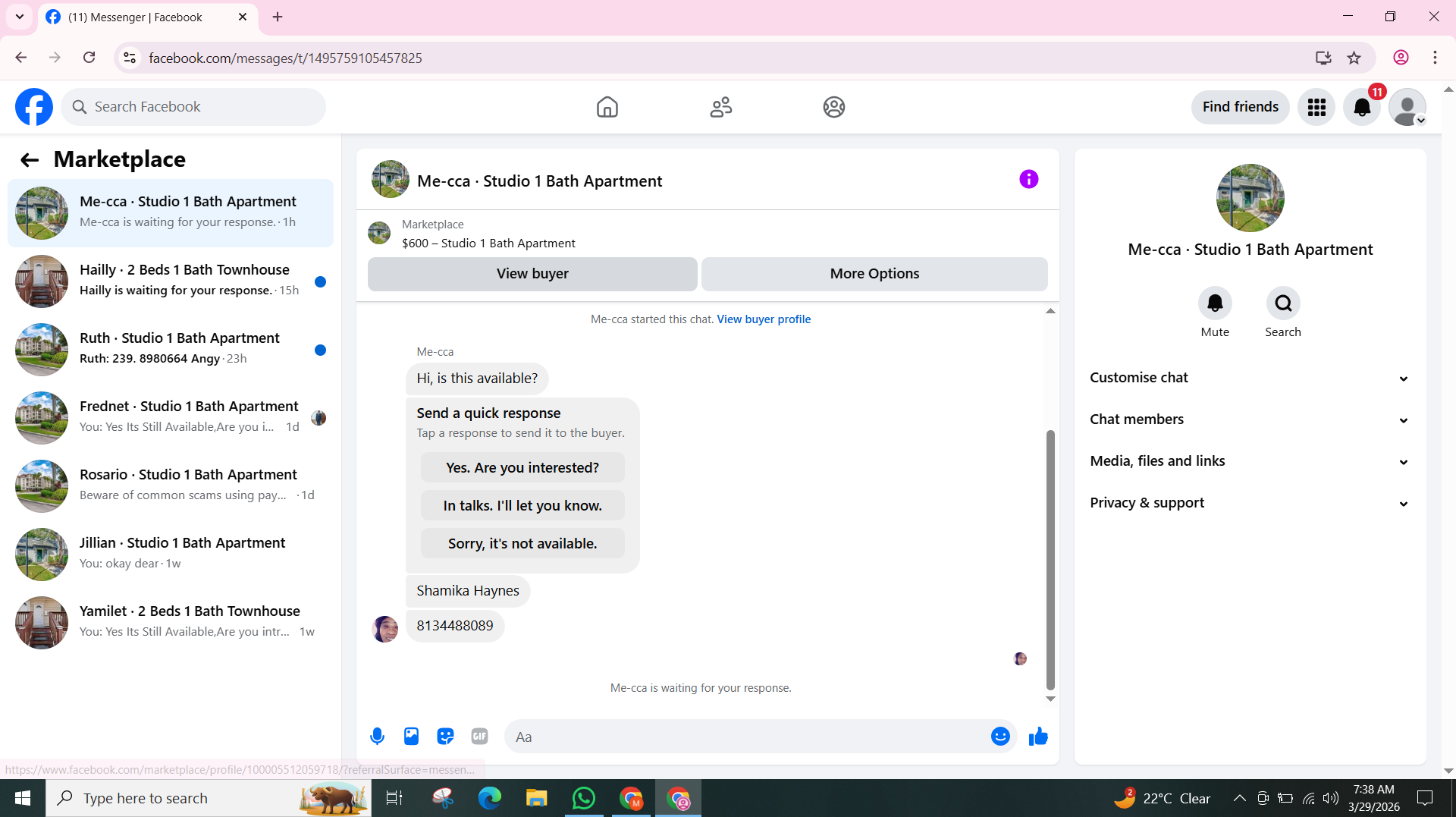The image size is (1456, 817).
Task: Click the More Options button
Action: (x=874, y=274)
